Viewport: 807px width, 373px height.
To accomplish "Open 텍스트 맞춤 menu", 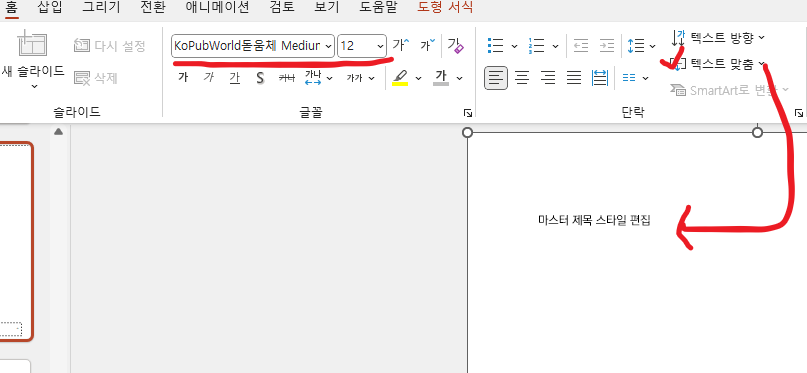I will 718,64.
